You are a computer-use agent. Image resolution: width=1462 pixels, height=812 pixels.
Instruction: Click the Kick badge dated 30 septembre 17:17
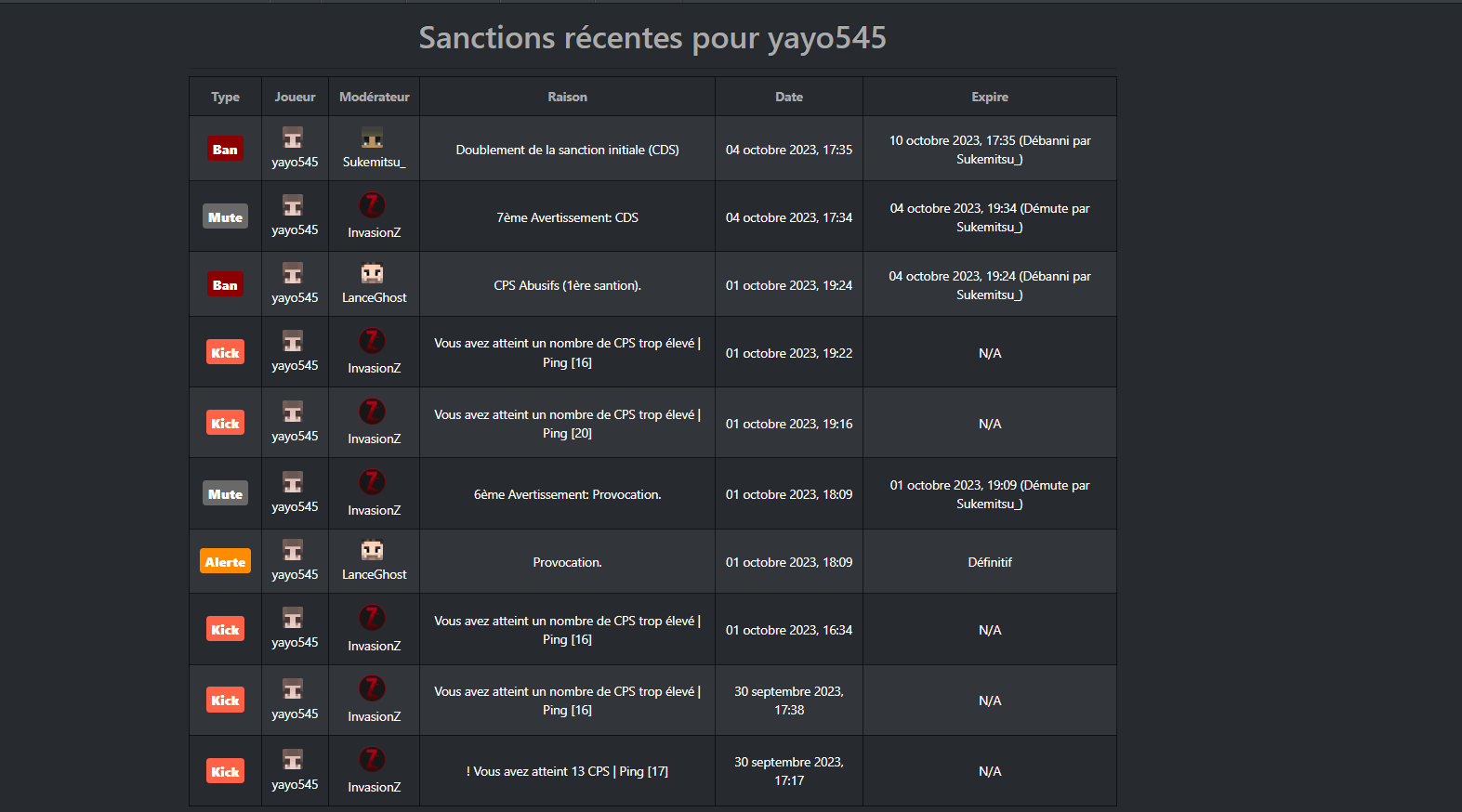(225, 771)
